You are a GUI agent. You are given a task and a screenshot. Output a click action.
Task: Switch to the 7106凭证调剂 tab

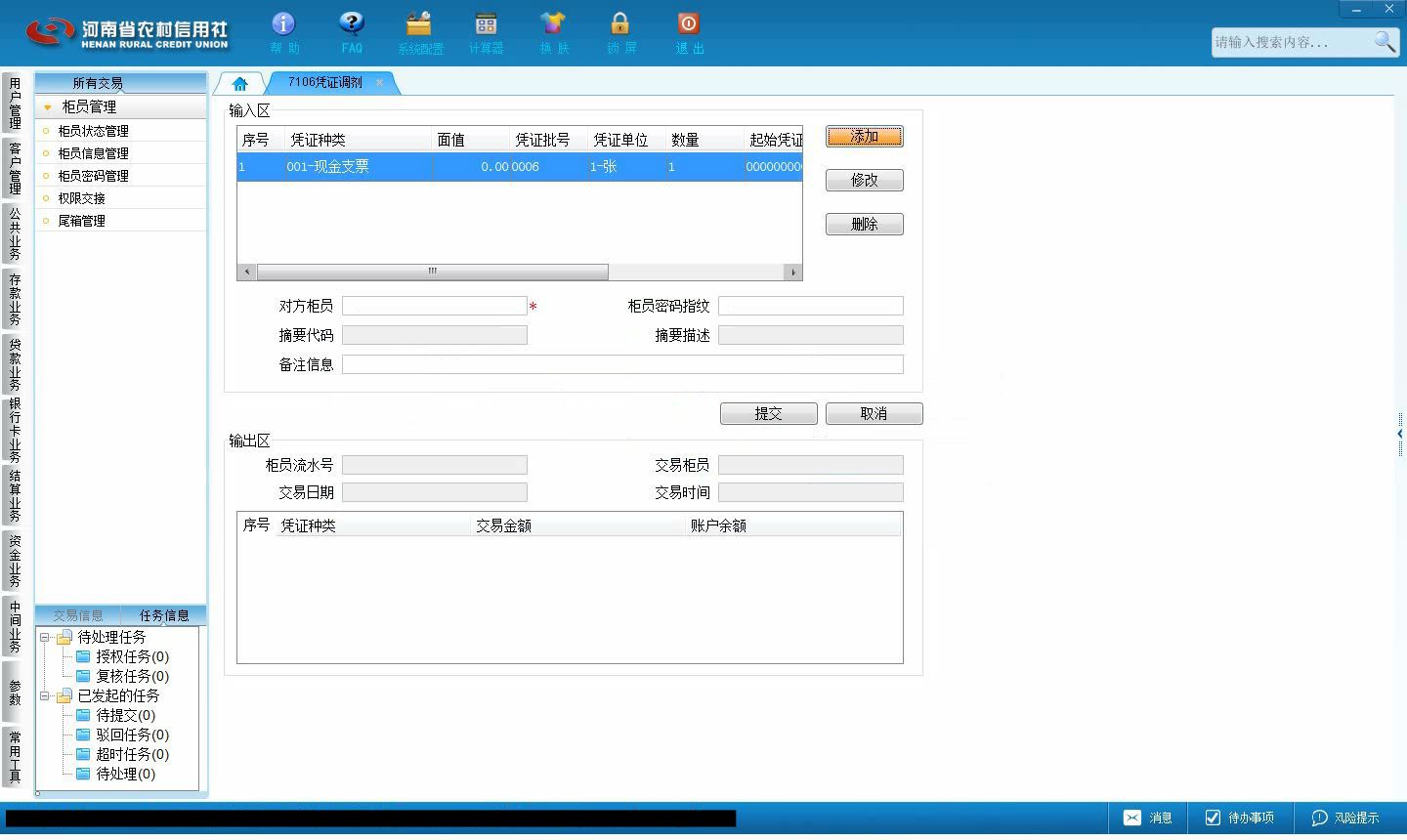pyautogui.click(x=325, y=83)
